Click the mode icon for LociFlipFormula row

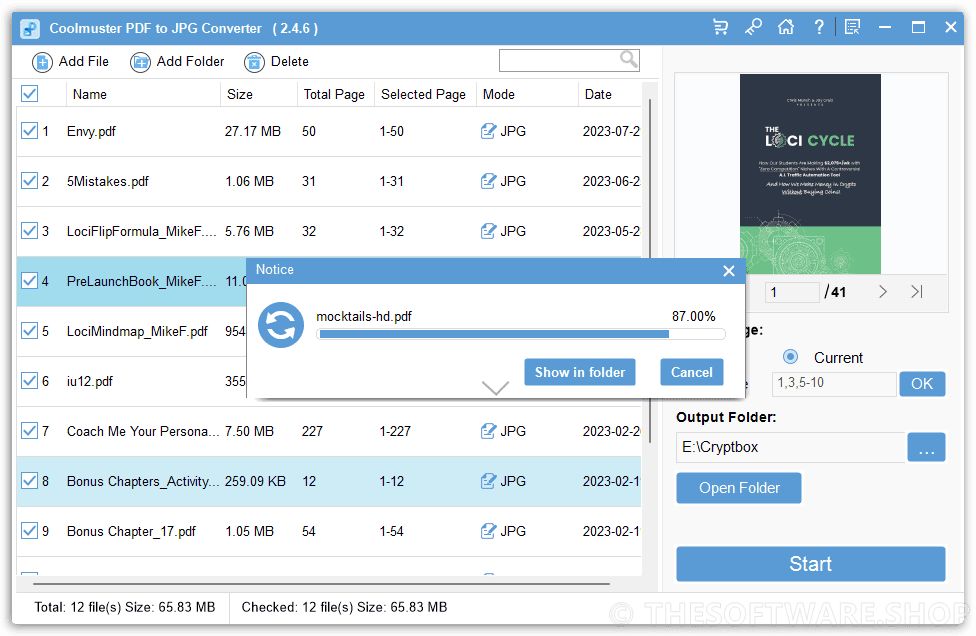coord(489,231)
